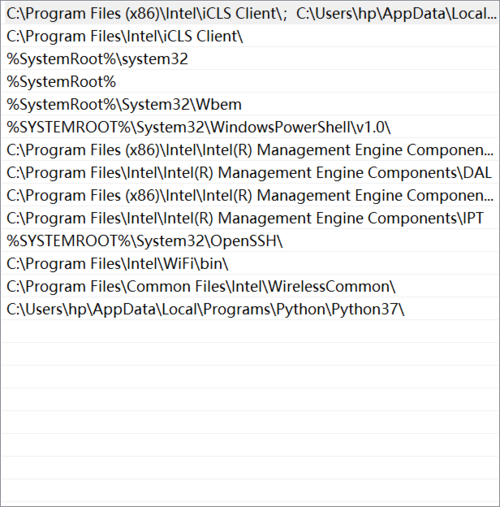500x507 pixels.
Task: Select the Management Engine Components\IPT entry
Action: click(x=251, y=218)
